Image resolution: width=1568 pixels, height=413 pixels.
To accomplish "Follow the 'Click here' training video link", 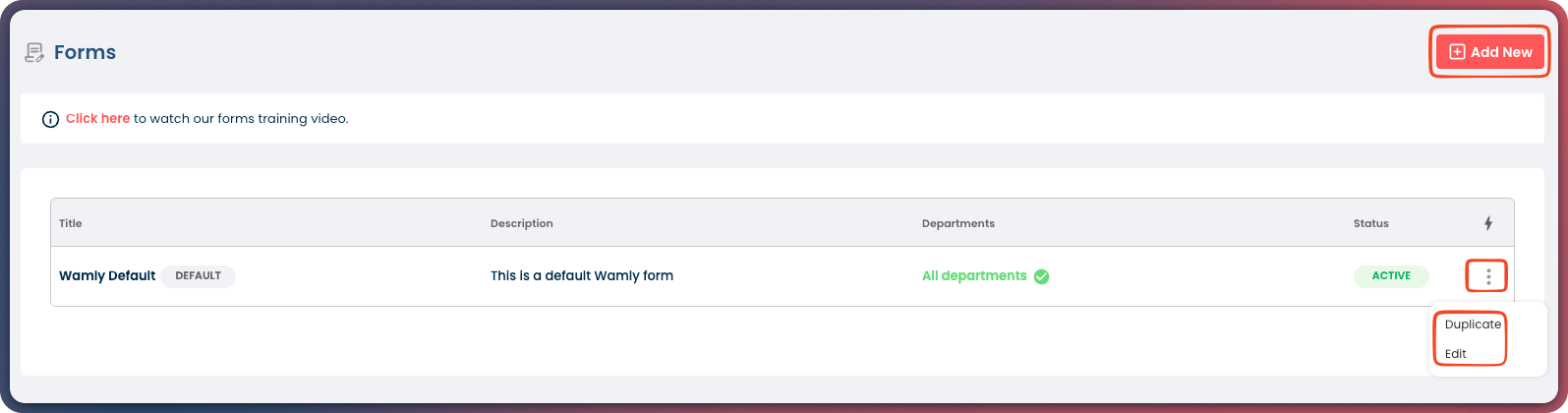I will [x=97, y=119].
